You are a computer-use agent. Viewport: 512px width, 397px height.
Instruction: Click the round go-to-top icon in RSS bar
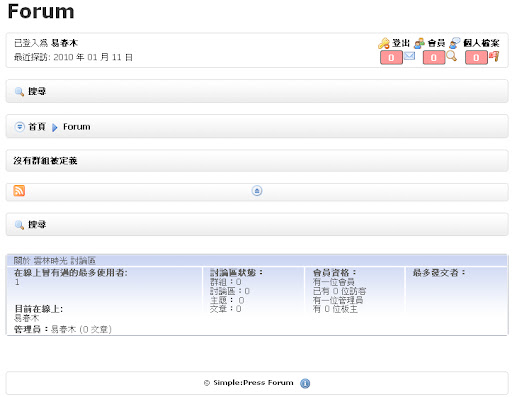(x=257, y=191)
